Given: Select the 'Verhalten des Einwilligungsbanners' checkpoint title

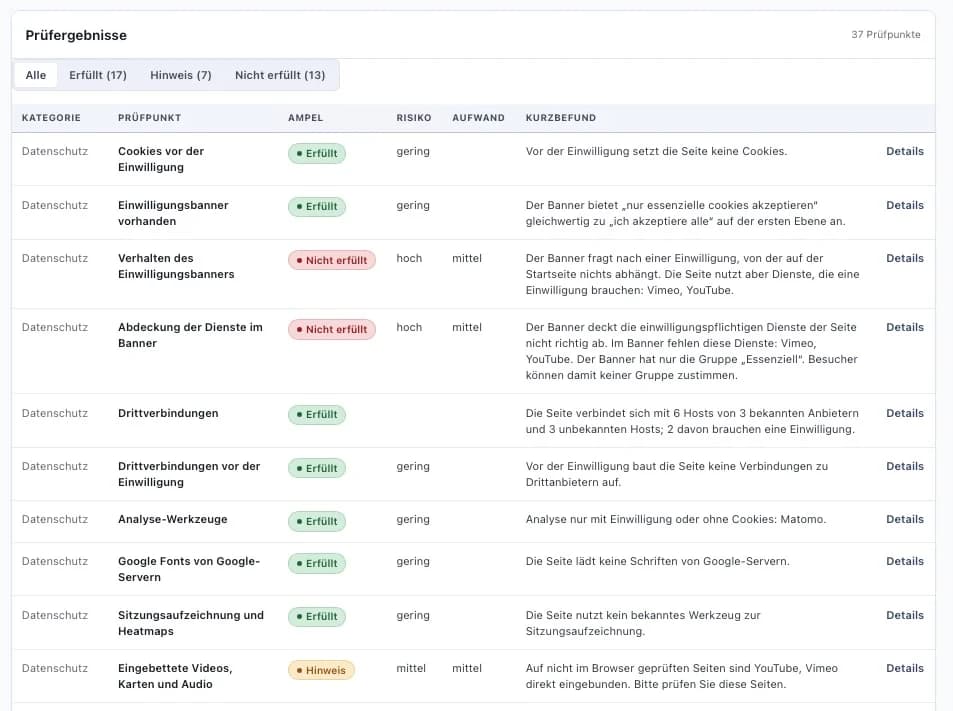Looking at the screenshot, I should pyautogui.click(x=176, y=266).
